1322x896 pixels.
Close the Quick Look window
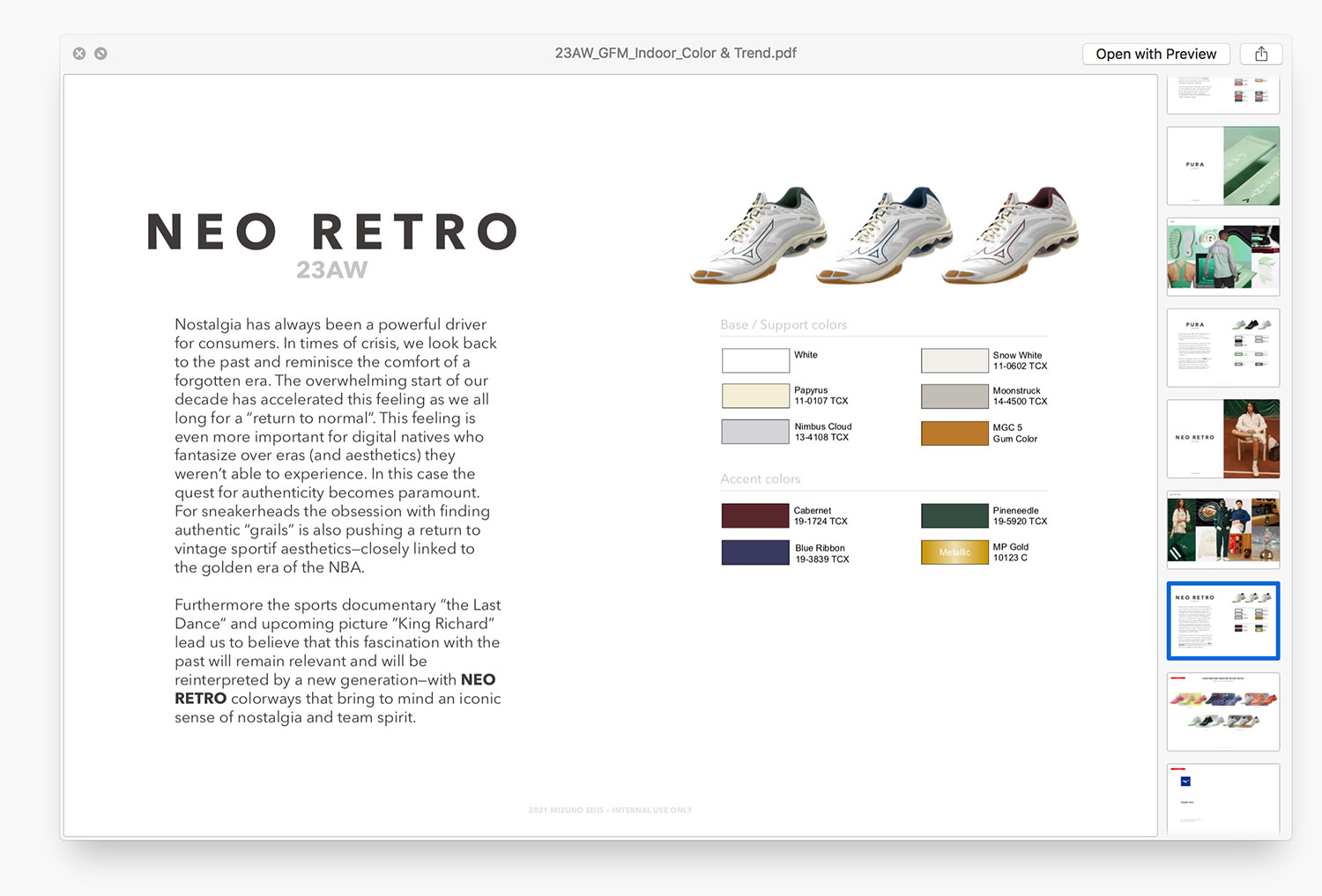pos(79,54)
